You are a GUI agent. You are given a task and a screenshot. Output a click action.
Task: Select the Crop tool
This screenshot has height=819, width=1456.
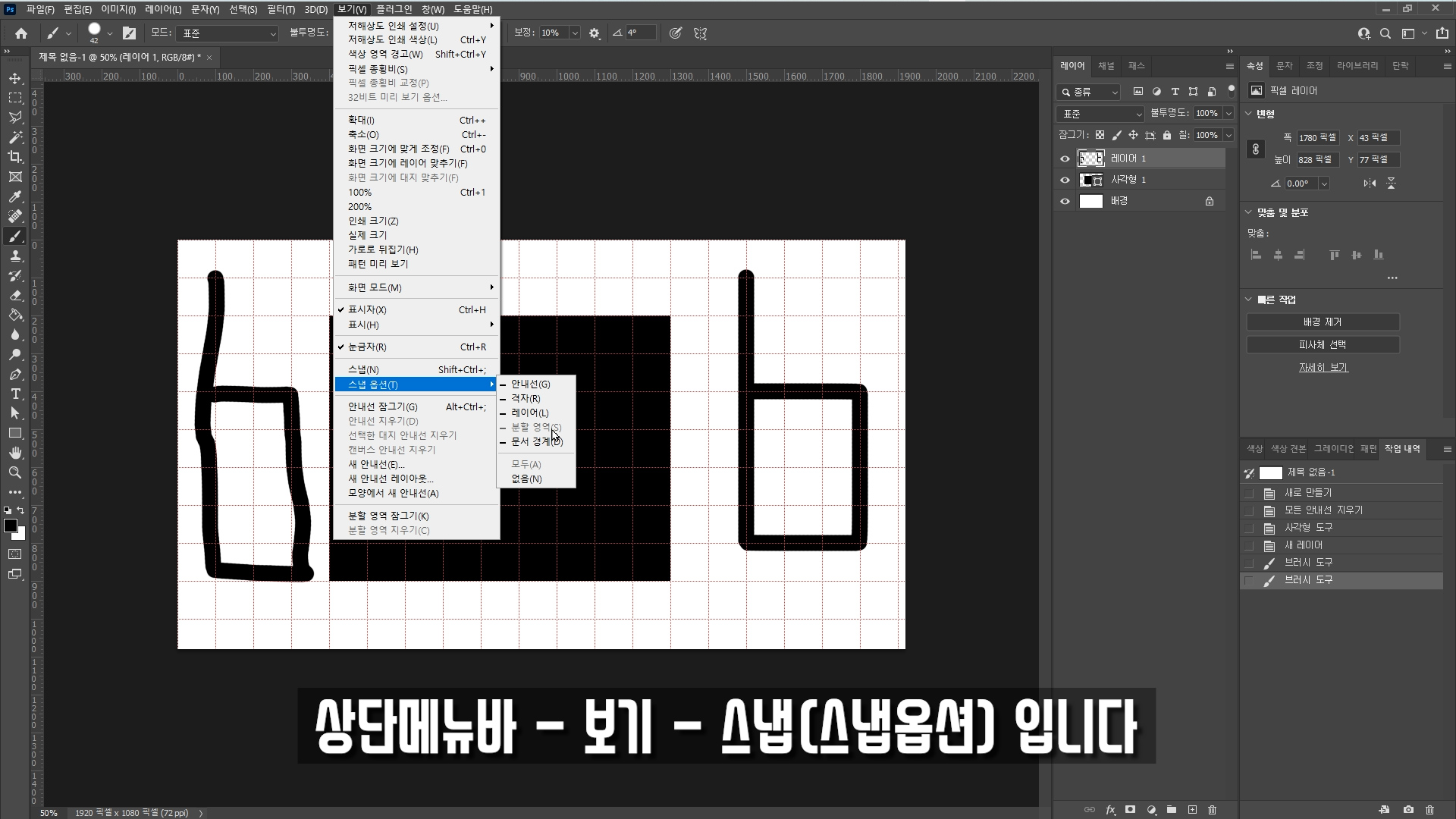15,157
